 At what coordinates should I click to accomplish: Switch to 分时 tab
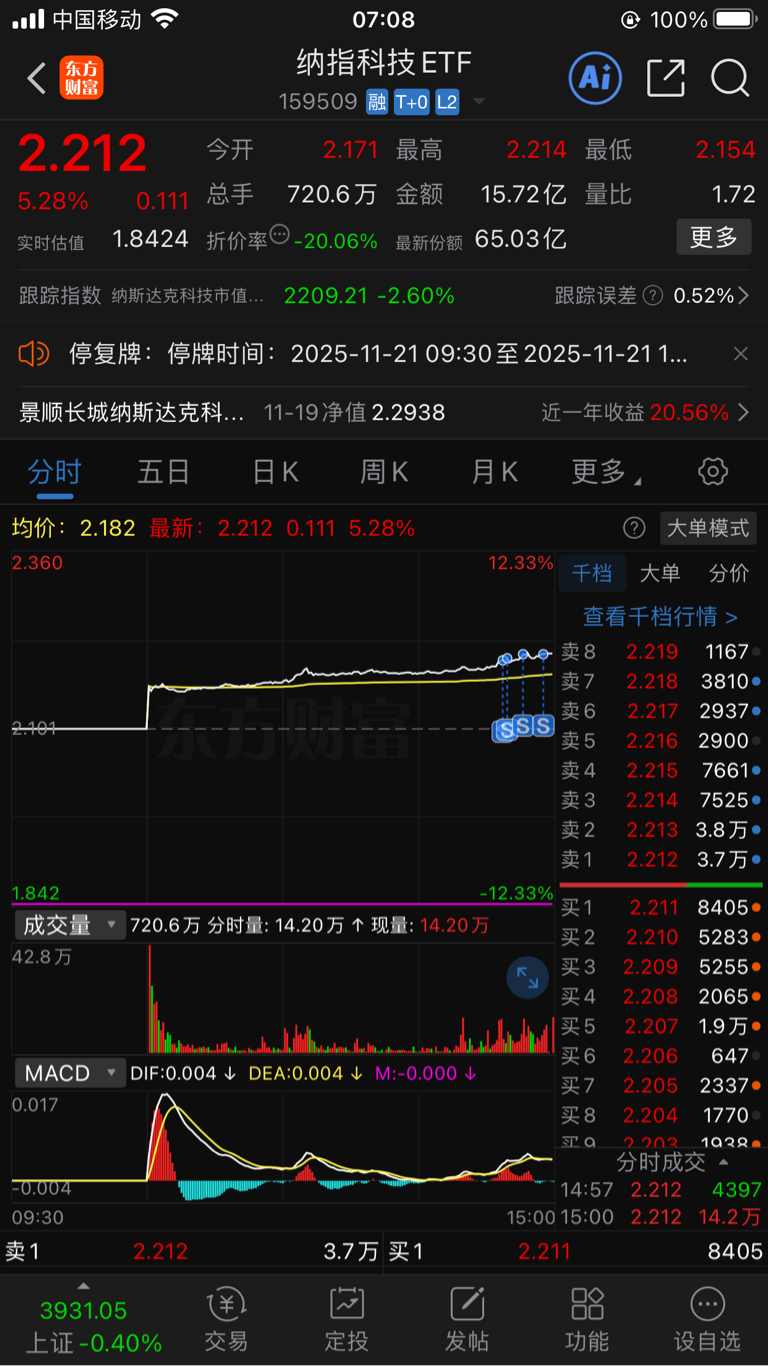tap(54, 472)
